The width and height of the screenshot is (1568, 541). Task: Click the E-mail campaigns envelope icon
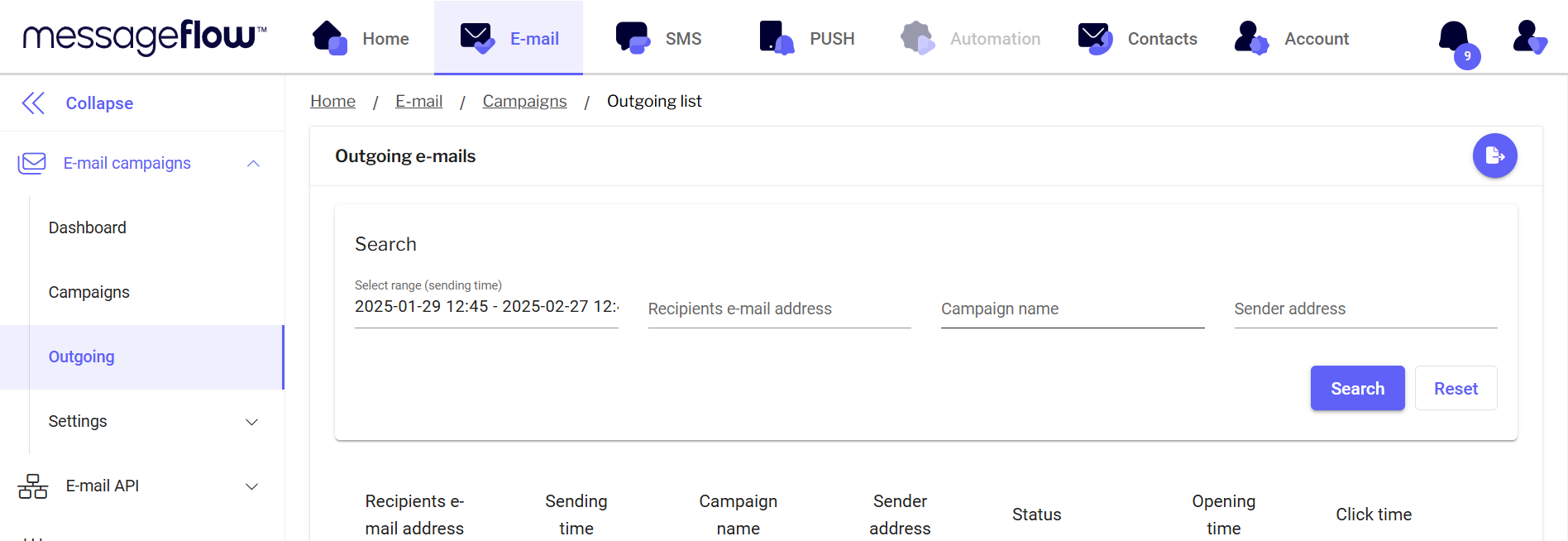pyautogui.click(x=32, y=163)
